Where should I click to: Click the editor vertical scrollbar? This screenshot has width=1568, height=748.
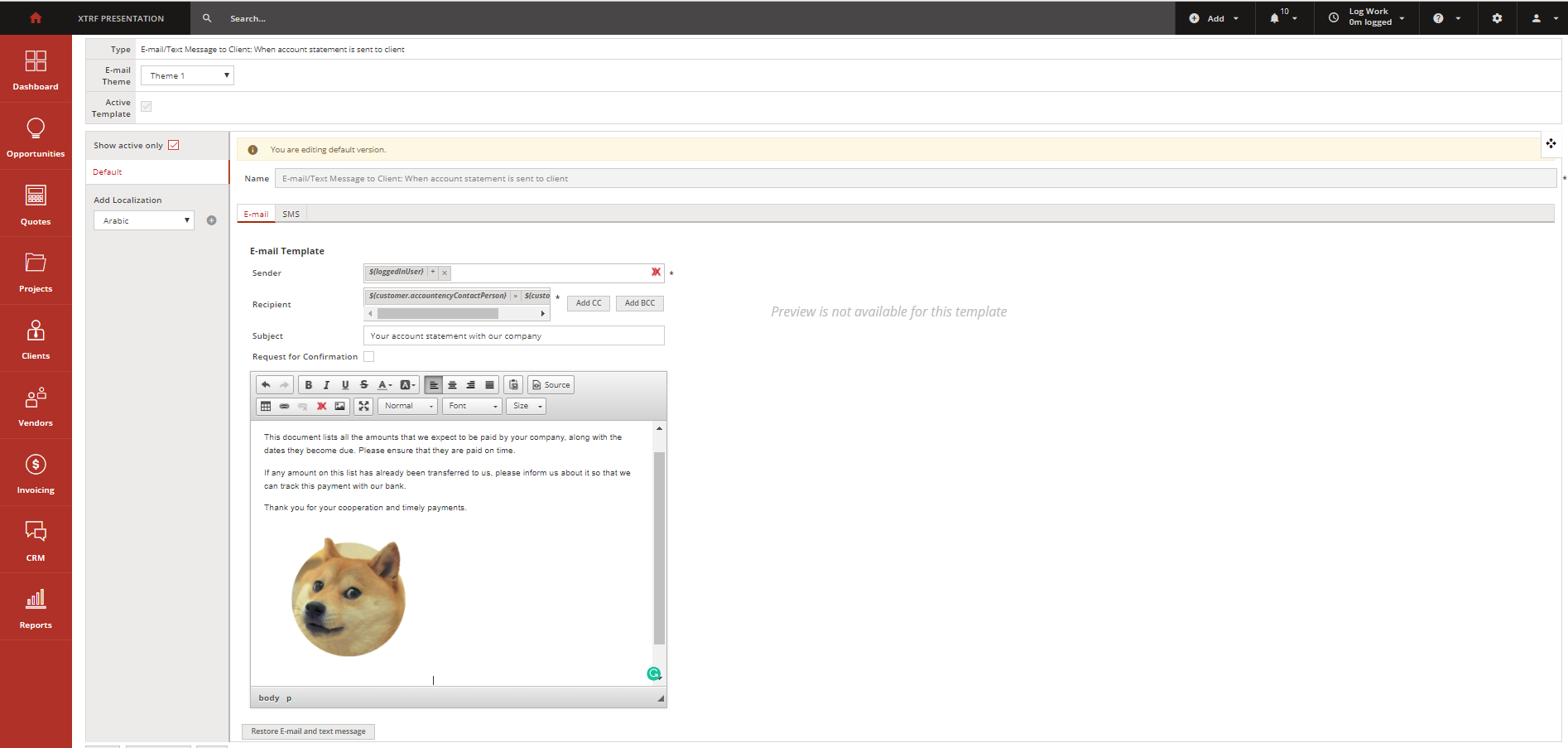click(659, 548)
